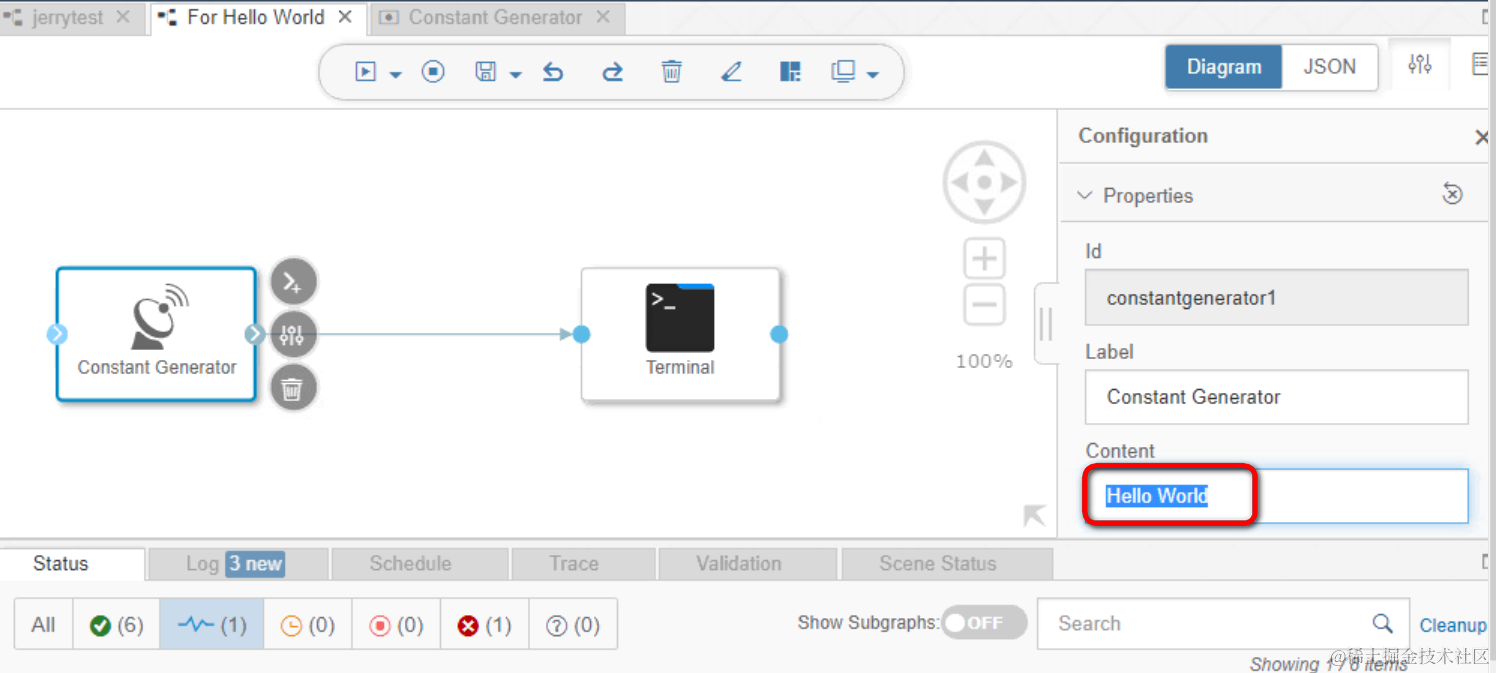Pan canvas right with navigator arrow
The image size is (1496, 673).
[1009, 182]
